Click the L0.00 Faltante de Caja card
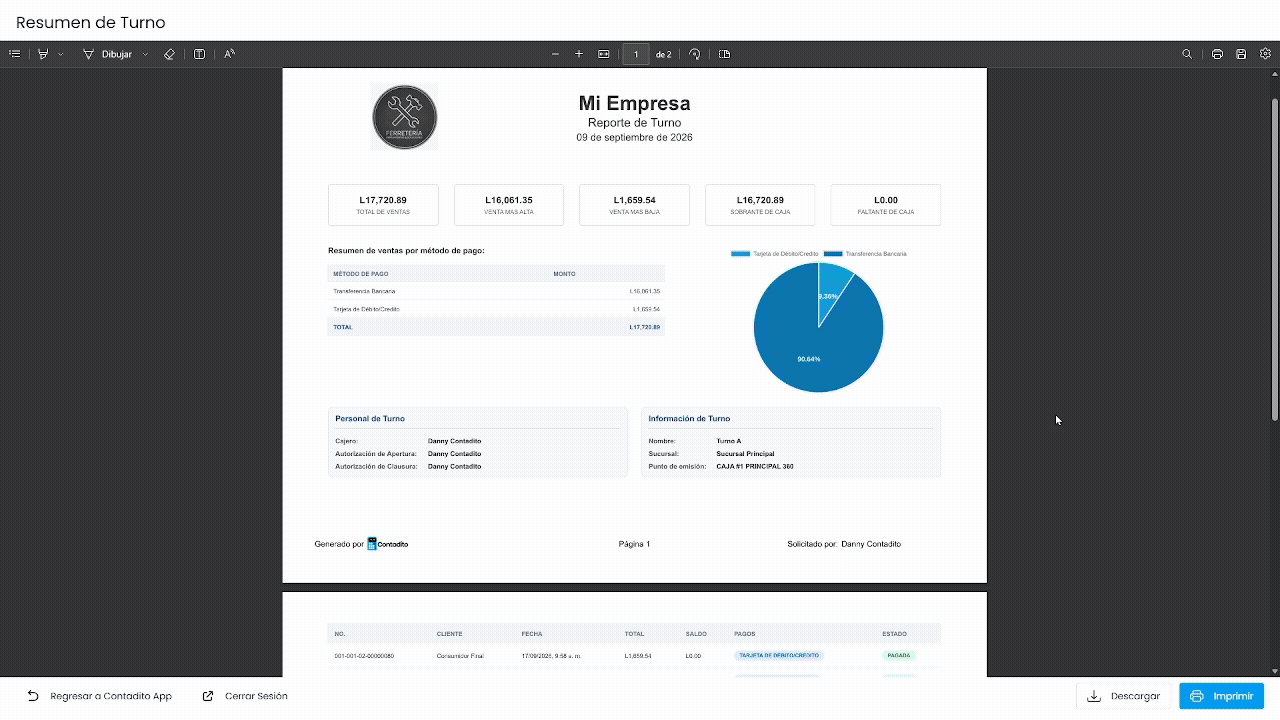The image size is (1280, 720). [x=886, y=205]
